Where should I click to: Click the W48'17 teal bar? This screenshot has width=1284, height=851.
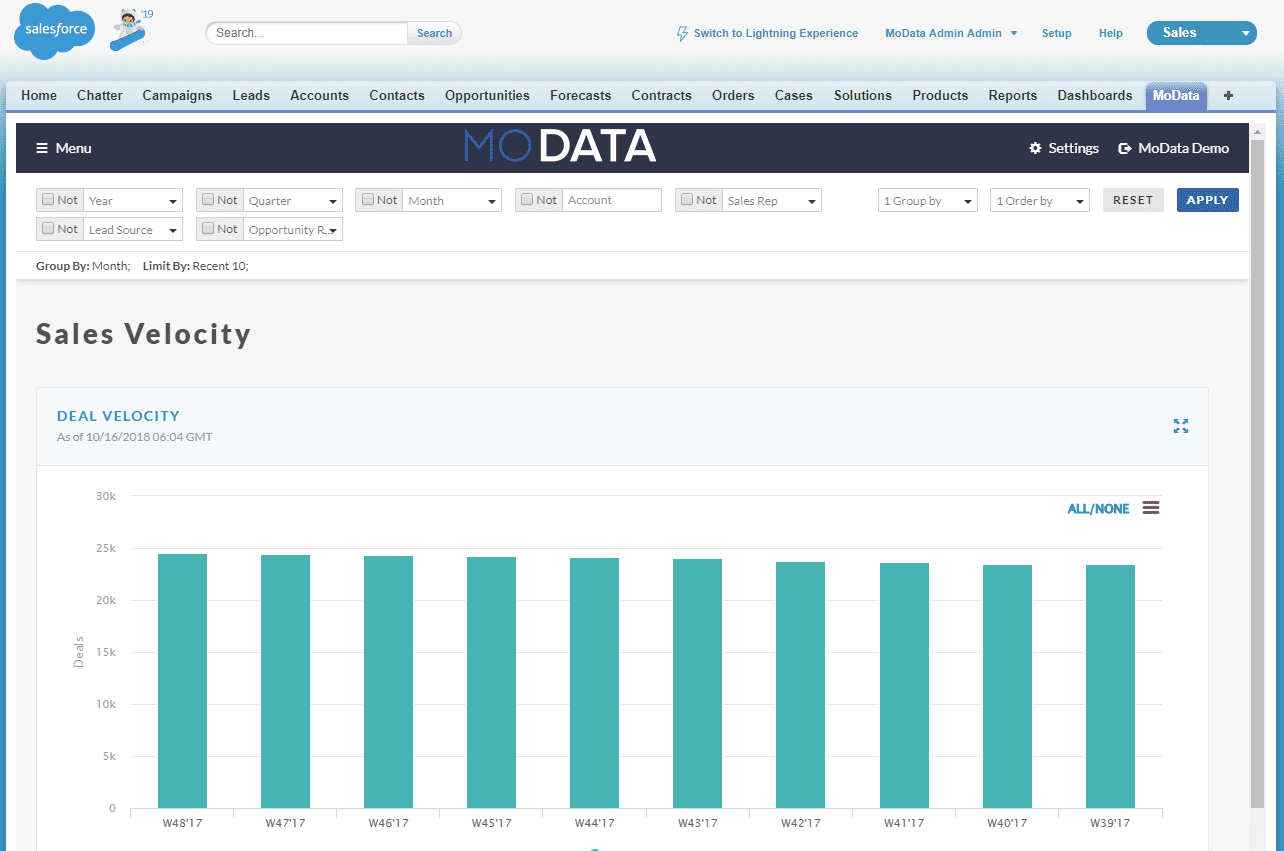click(182, 681)
